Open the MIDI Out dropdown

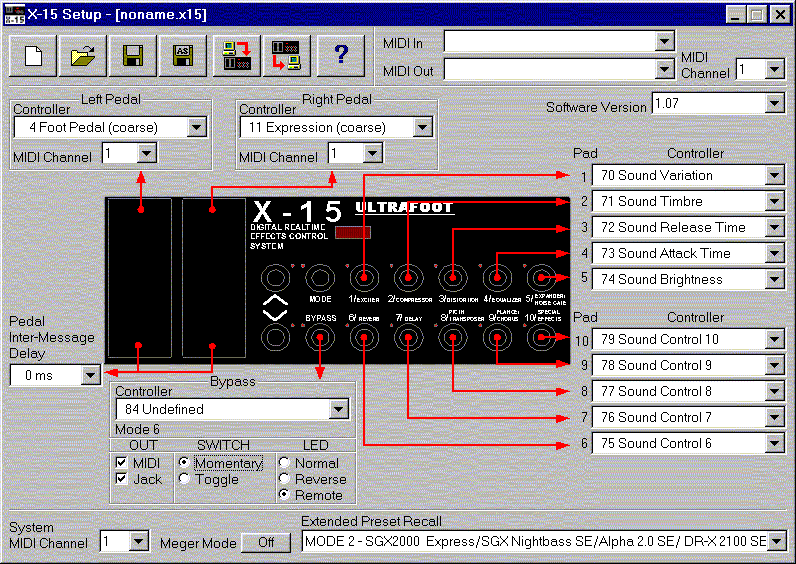point(664,69)
